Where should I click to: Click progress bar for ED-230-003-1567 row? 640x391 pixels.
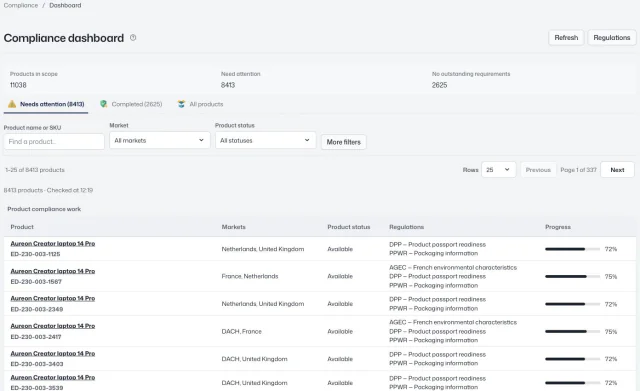pyautogui.click(x=572, y=276)
